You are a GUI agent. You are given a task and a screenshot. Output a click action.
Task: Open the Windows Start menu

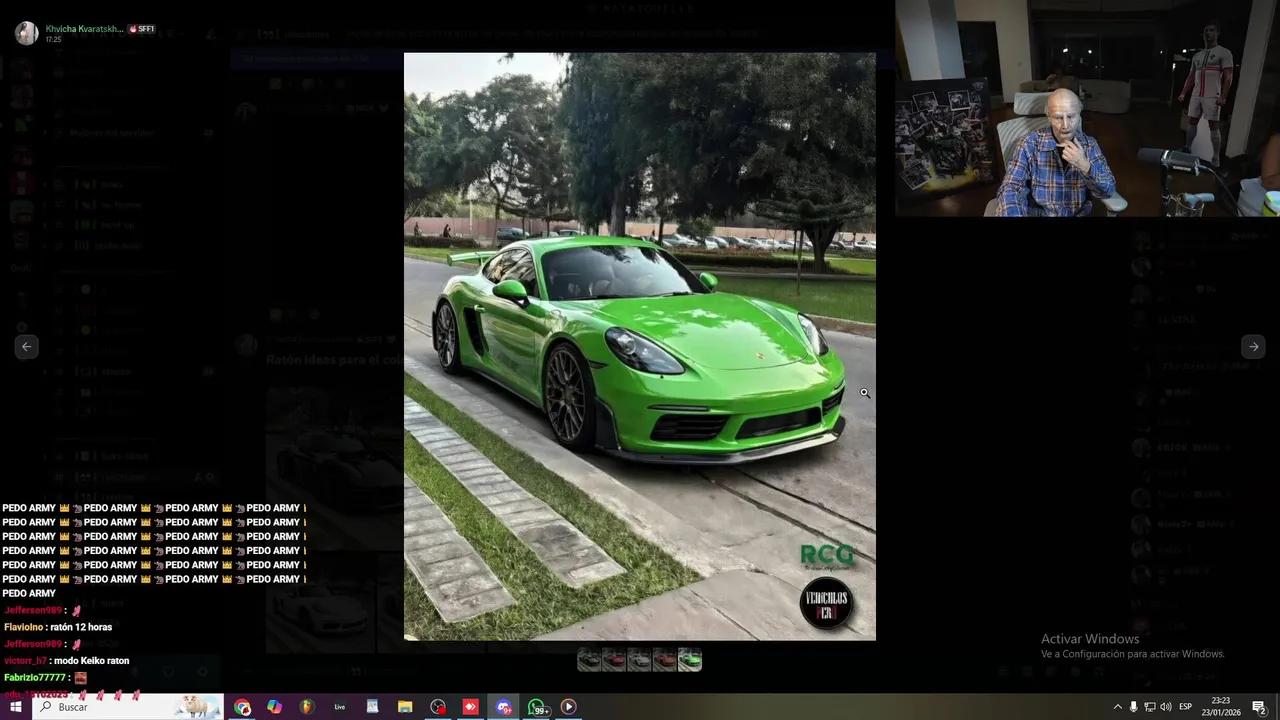(x=14, y=707)
